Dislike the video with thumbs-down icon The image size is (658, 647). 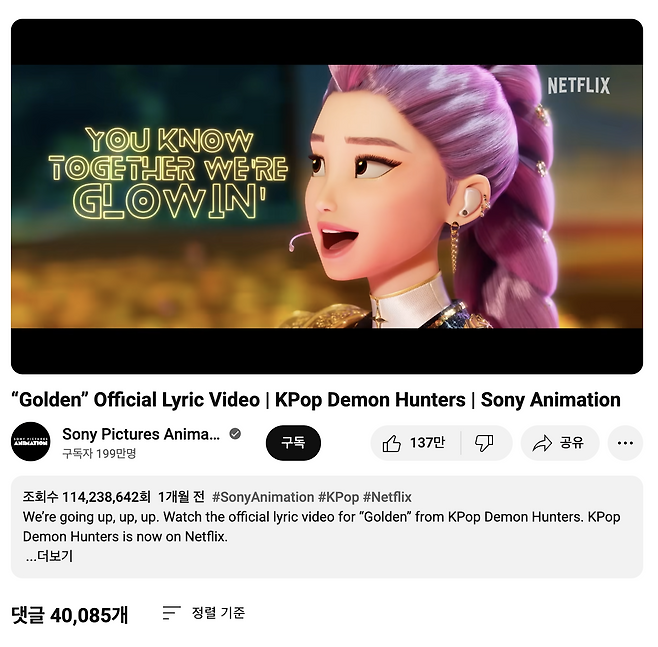pyautogui.click(x=483, y=443)
